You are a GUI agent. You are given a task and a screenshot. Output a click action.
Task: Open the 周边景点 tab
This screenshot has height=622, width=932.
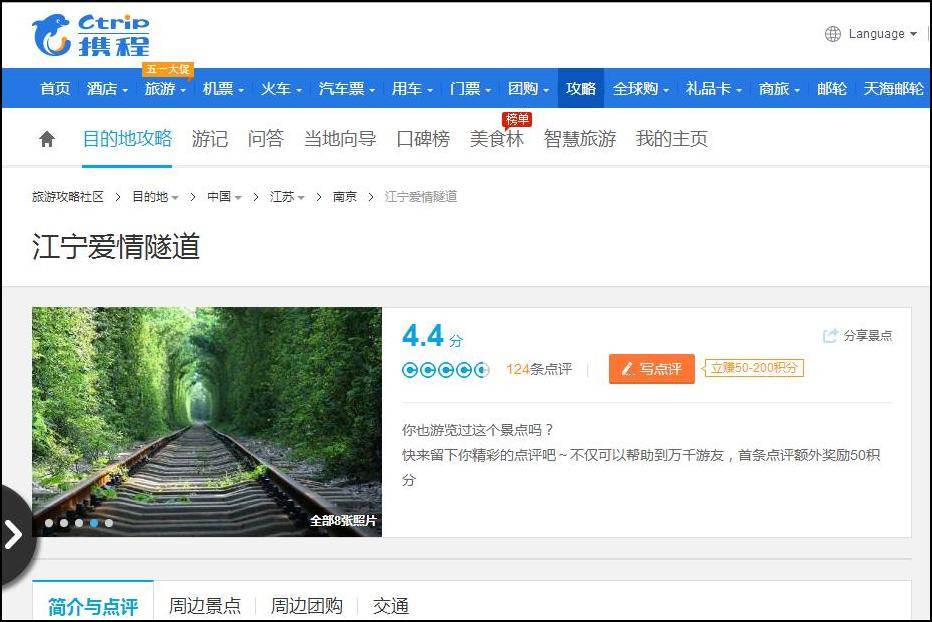(205, 606)
